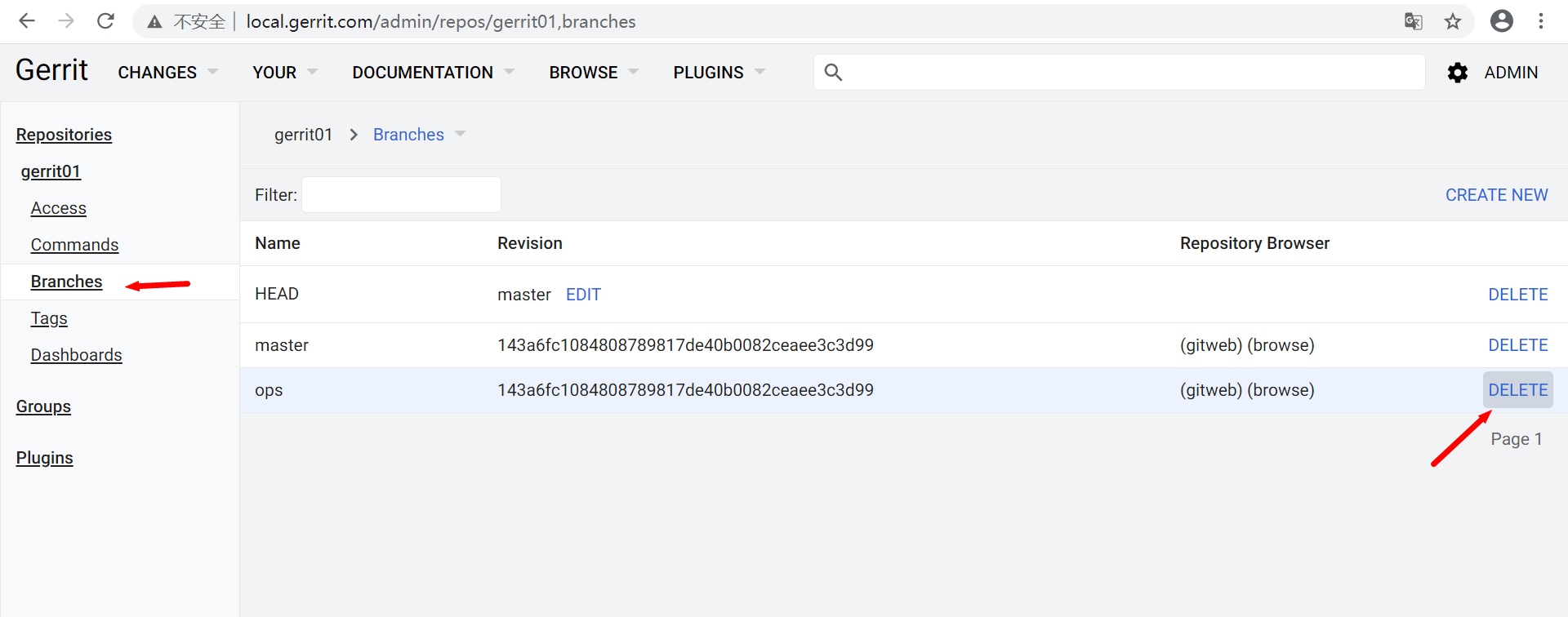Open the CHANGES dropdown menu
This screenshot has height=617, width=1568.
(x=167, y=73)
